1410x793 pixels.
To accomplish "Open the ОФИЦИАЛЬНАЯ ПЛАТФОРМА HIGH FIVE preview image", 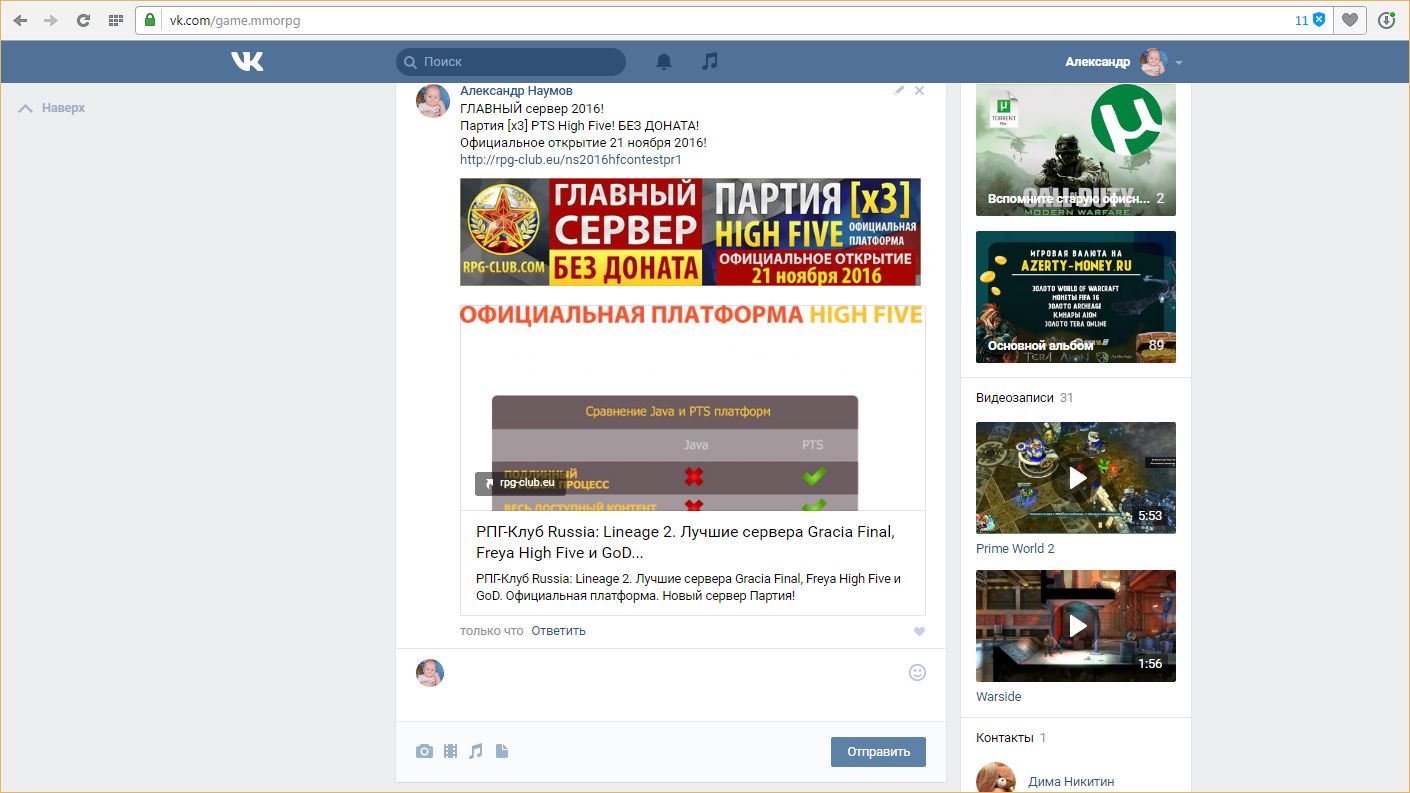I will (x=692, y=408).
